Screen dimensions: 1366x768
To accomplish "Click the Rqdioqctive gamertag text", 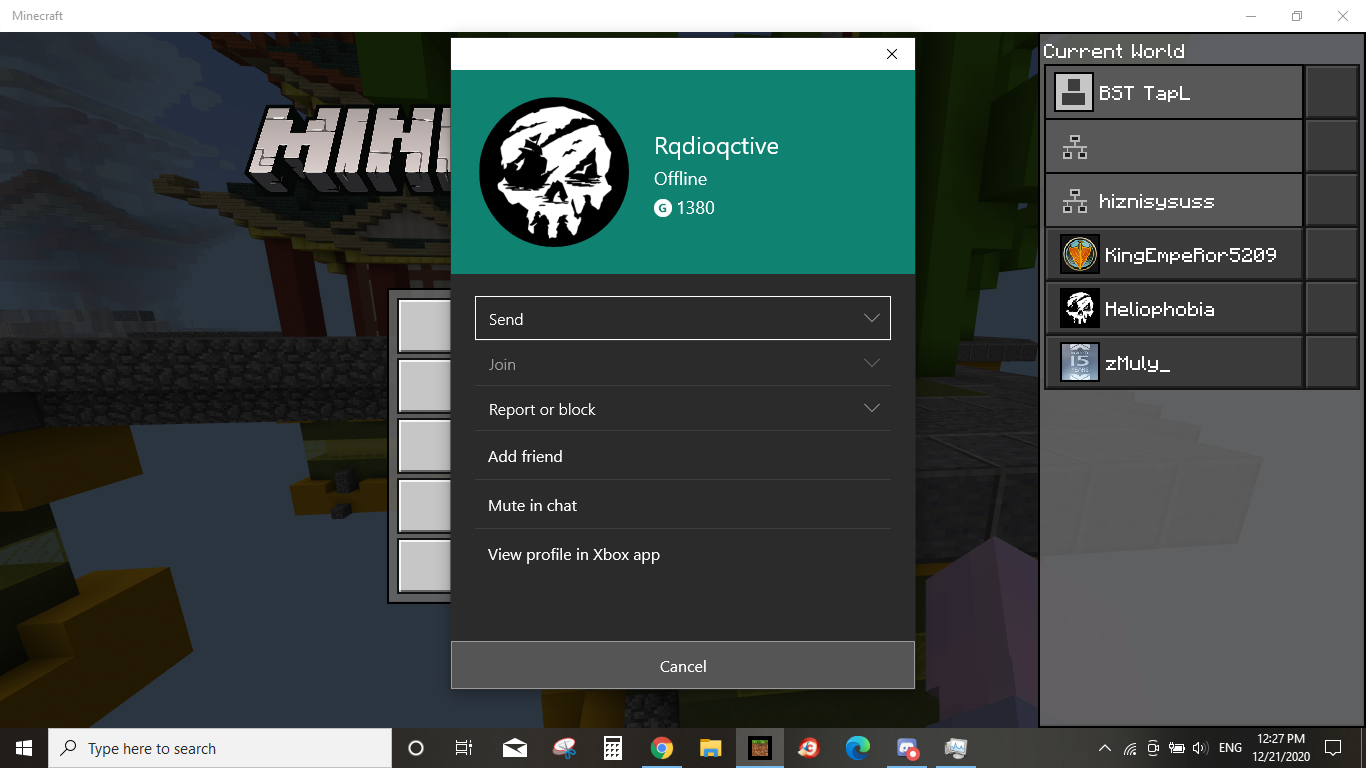I will point(716,146).
